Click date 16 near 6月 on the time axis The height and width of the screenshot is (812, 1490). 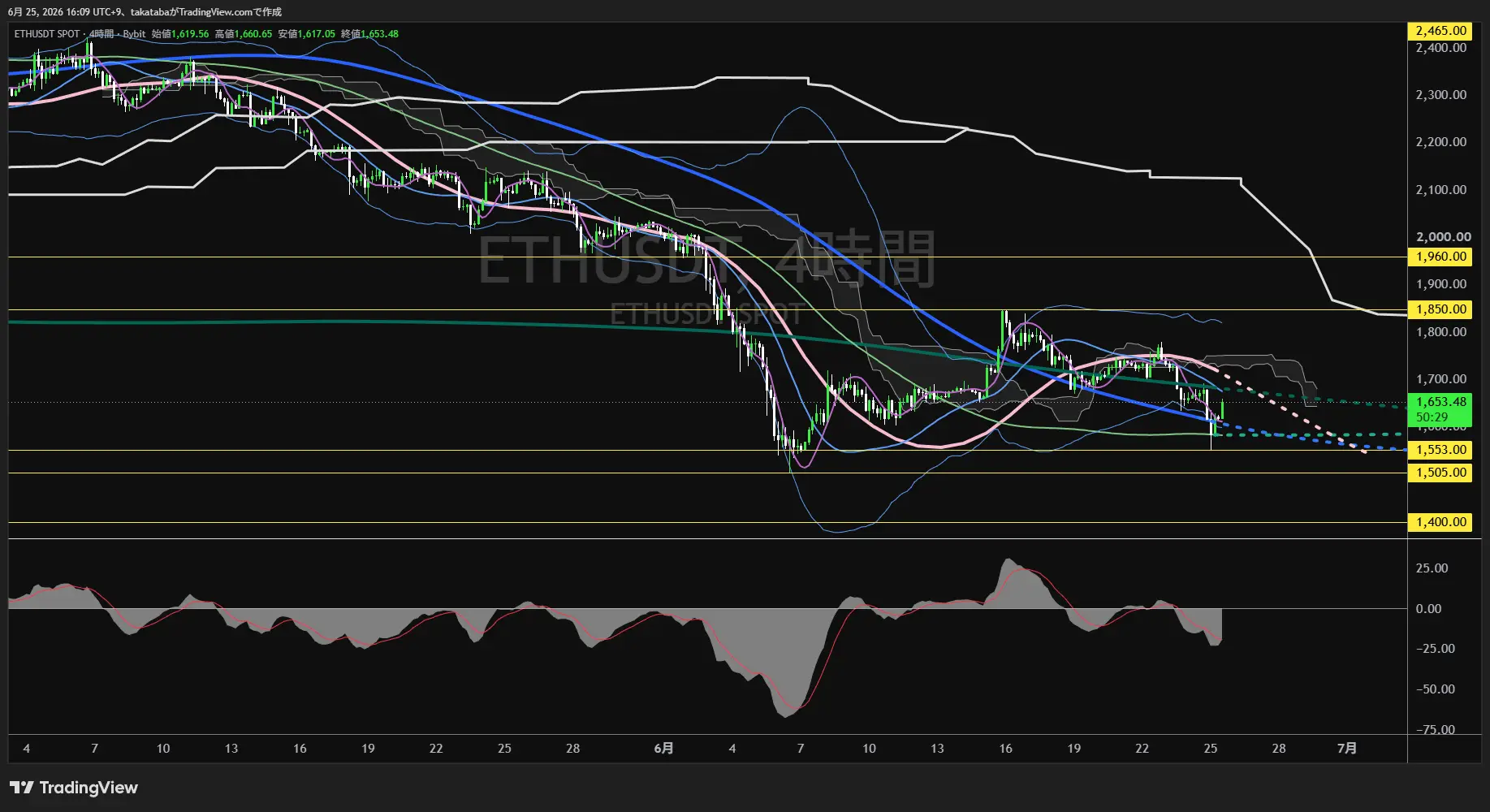[x=1005, y=749]
